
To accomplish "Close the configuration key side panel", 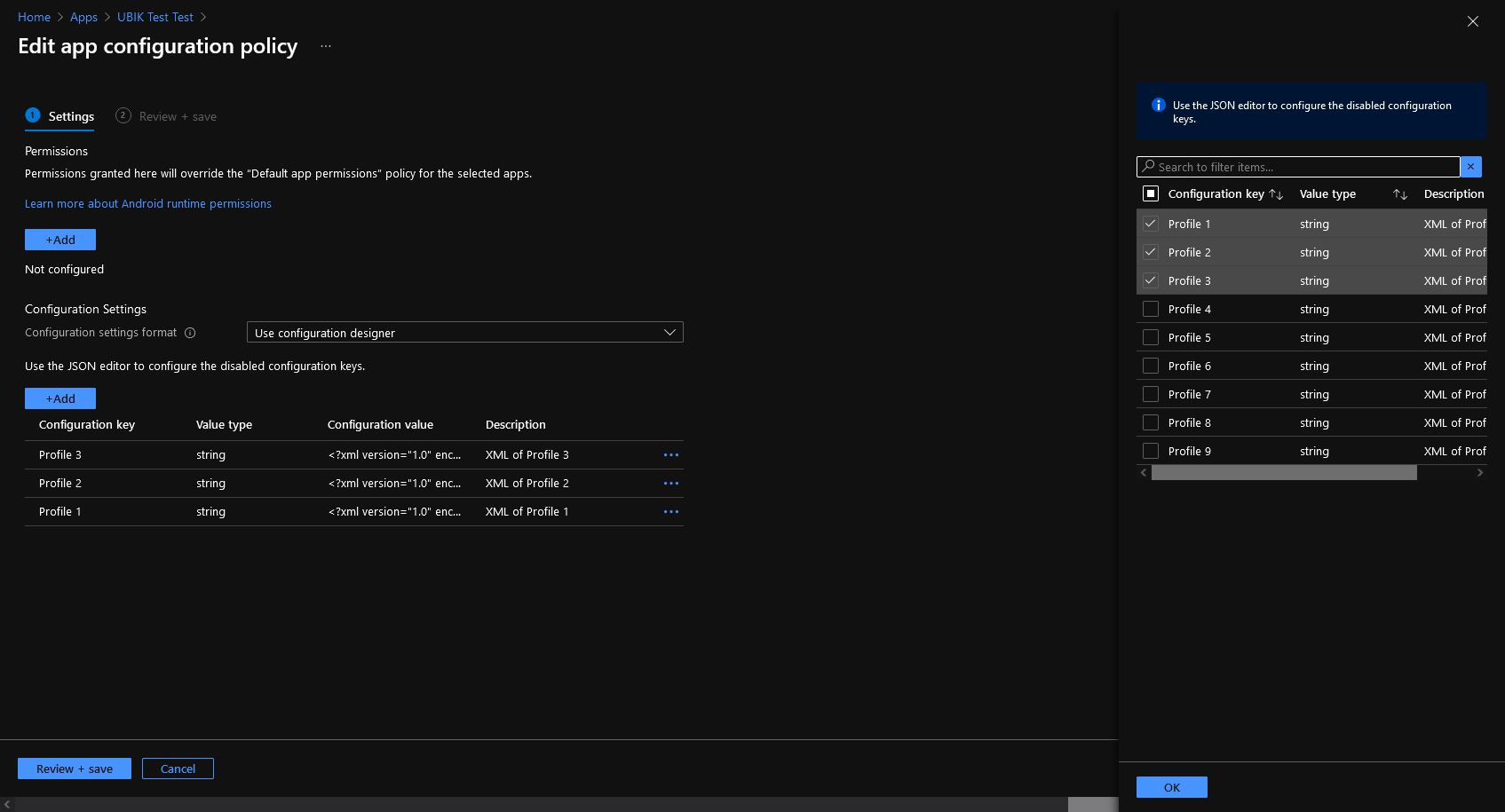I will coord(1472,21).
